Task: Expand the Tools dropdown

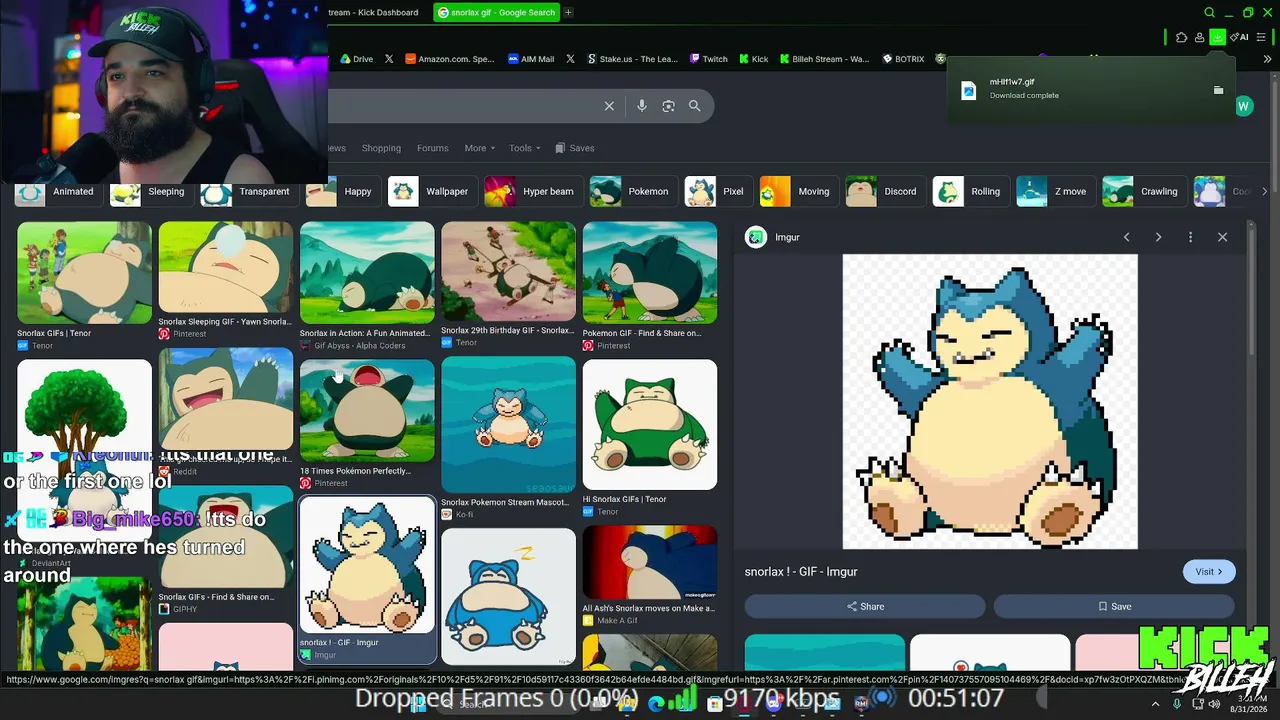Action: coord(525,148)
